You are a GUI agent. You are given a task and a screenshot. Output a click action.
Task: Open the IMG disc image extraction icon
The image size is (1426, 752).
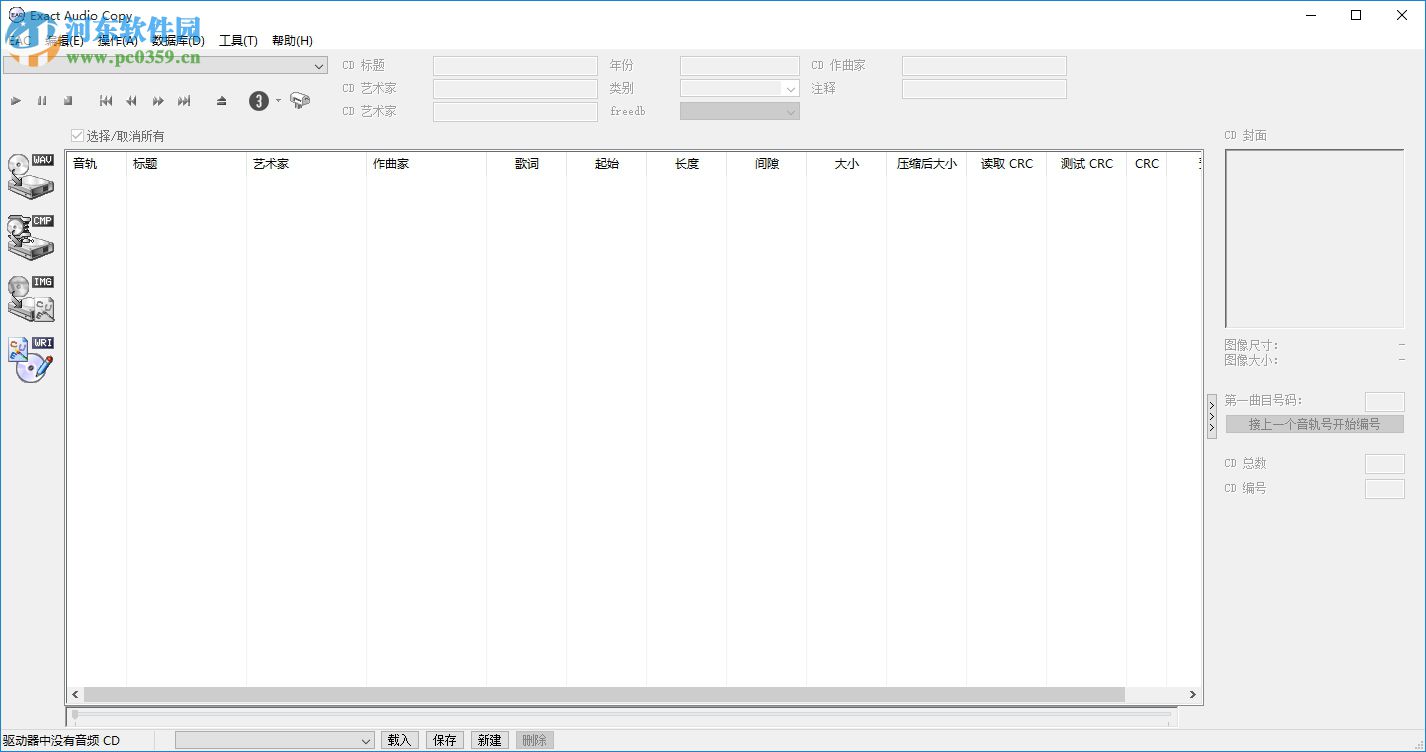(x=30, y=297)
